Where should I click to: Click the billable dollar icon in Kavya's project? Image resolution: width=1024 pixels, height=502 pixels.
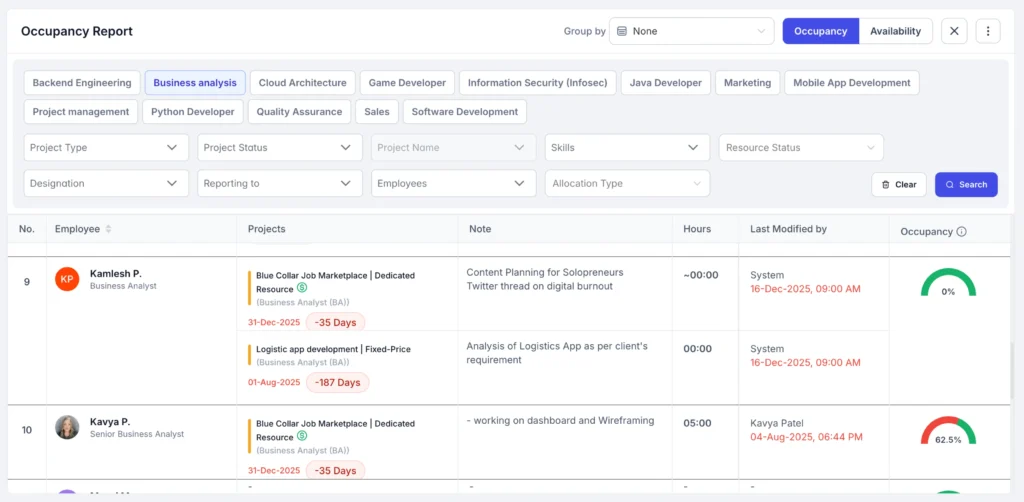coord(302,435)
